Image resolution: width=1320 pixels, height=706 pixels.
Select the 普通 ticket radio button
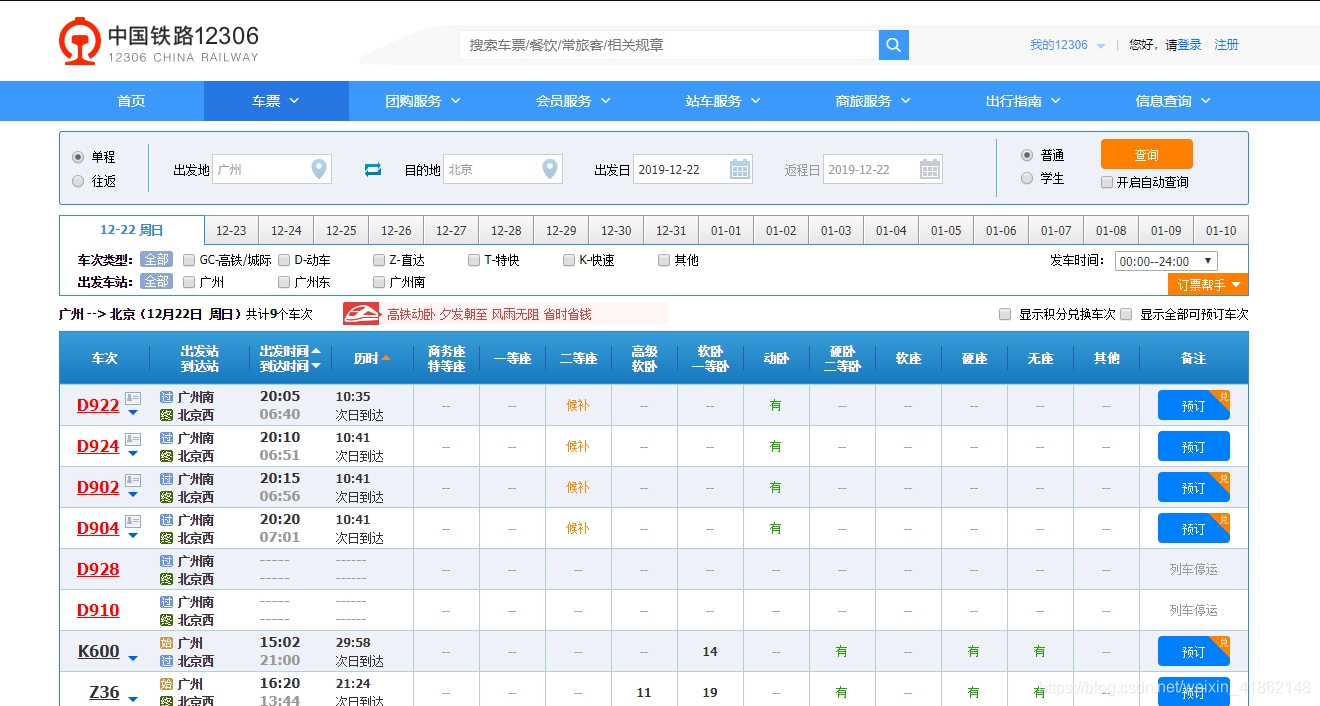pos(1027,155)
